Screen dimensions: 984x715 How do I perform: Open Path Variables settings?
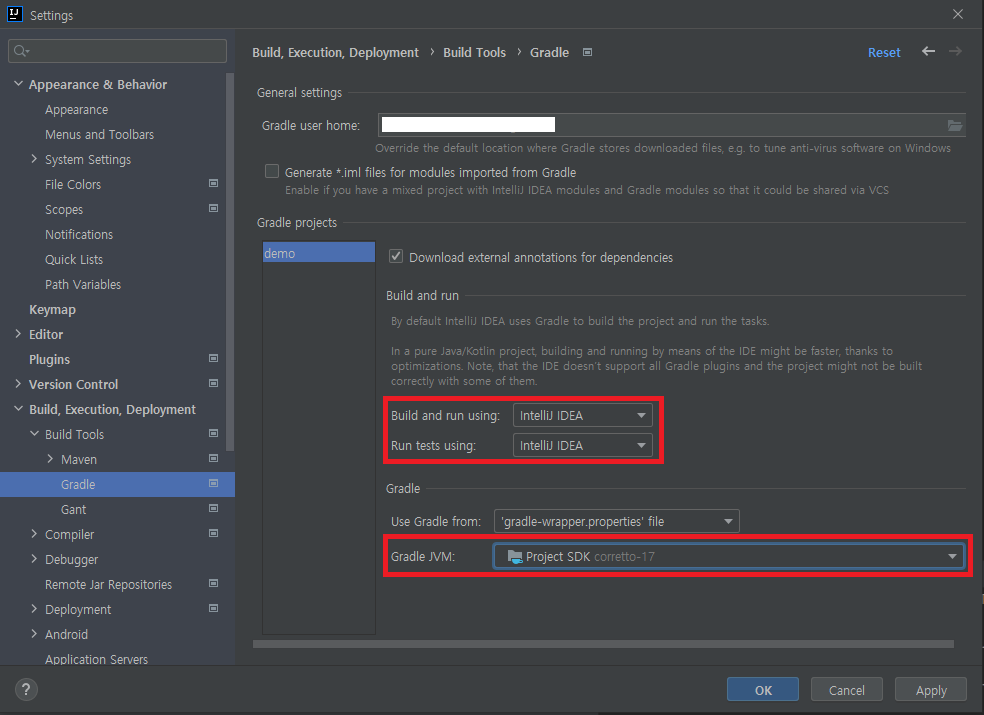(x=83, y=284)
